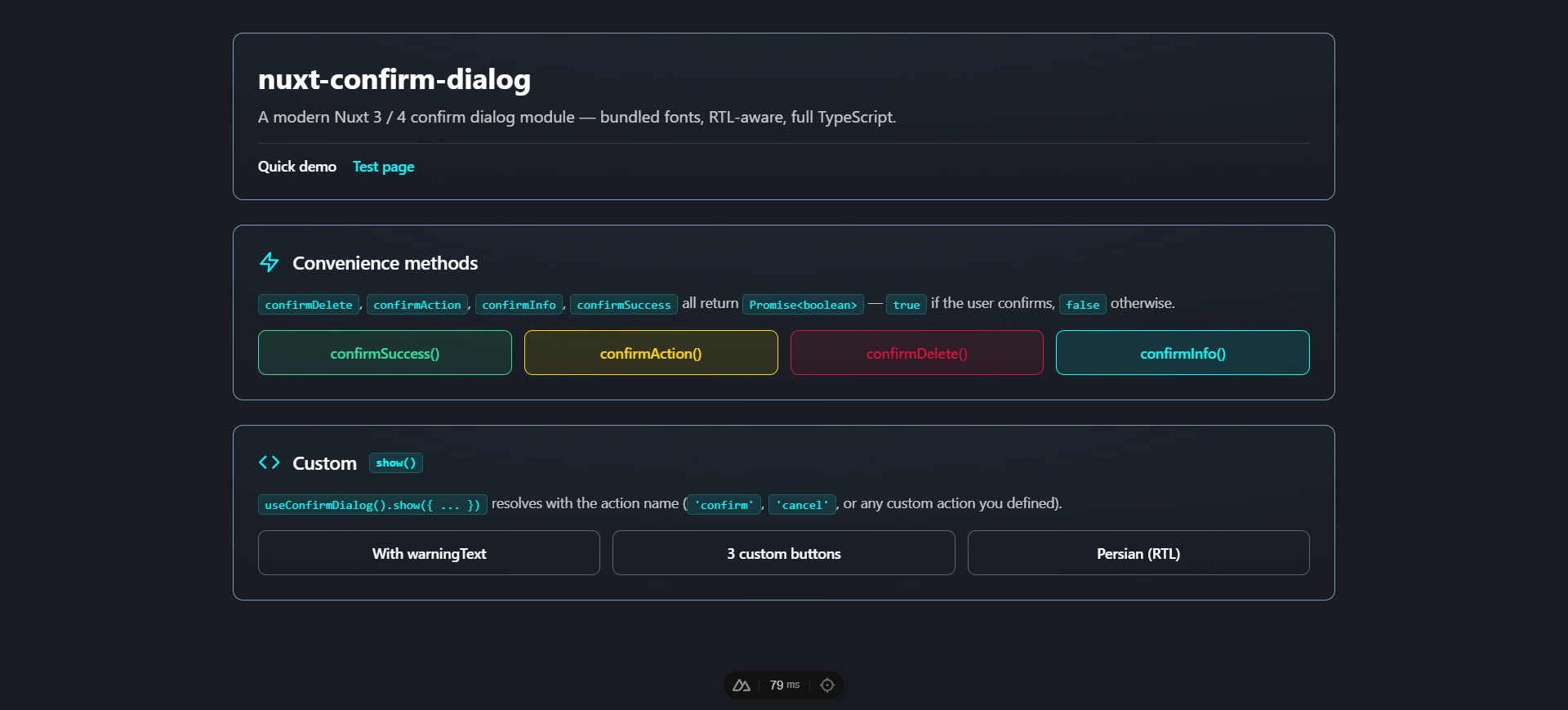Activate the DevTools component inspector target icon
Viewport: 1568px width, 710px height.
[x=827, y=685]
